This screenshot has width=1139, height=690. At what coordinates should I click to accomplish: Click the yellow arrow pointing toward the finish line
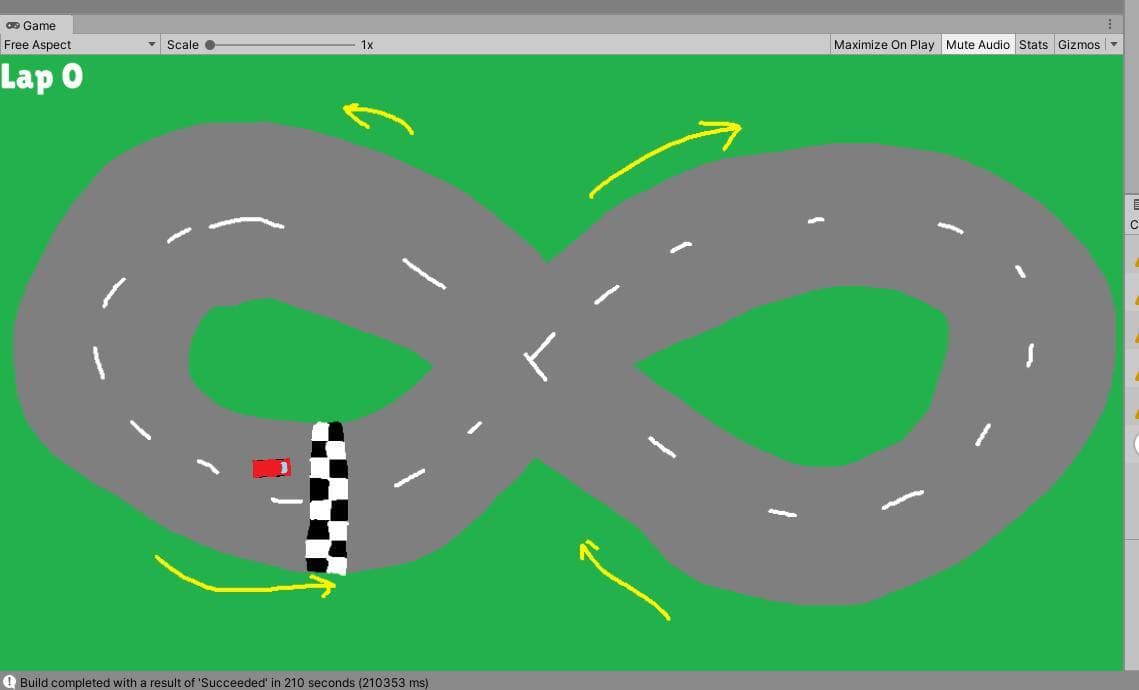pyautogui.click(x=245, y=577)
